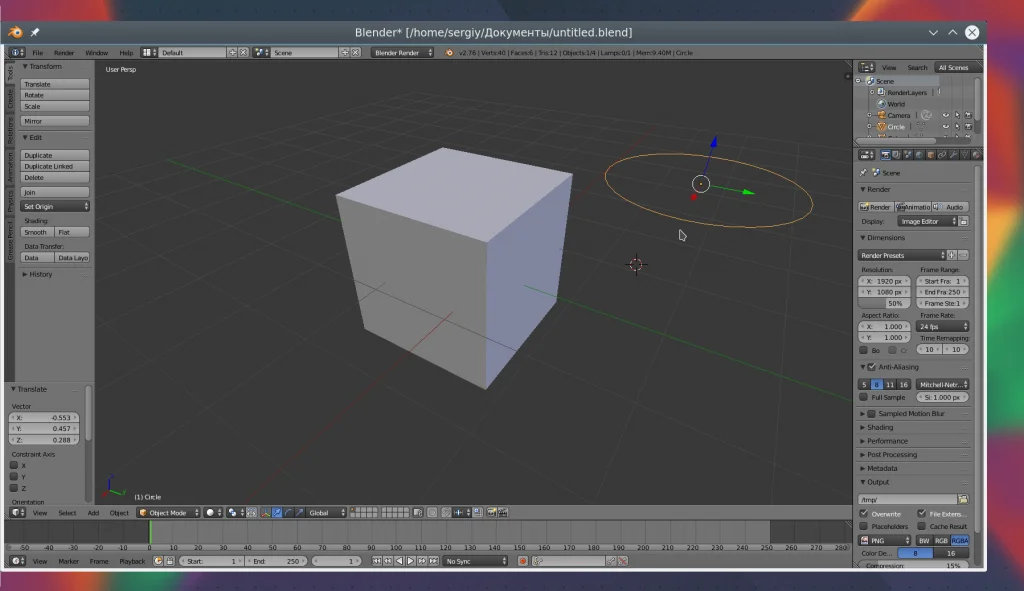
Task: Open the Object Mode dropdown
Action: 168,513
